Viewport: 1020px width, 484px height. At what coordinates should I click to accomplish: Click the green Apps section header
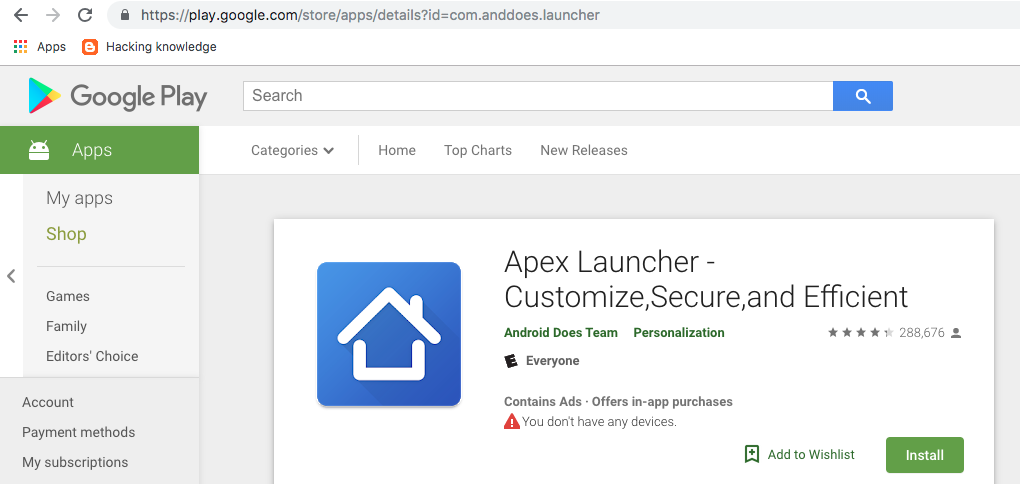(x=100, y=150)
